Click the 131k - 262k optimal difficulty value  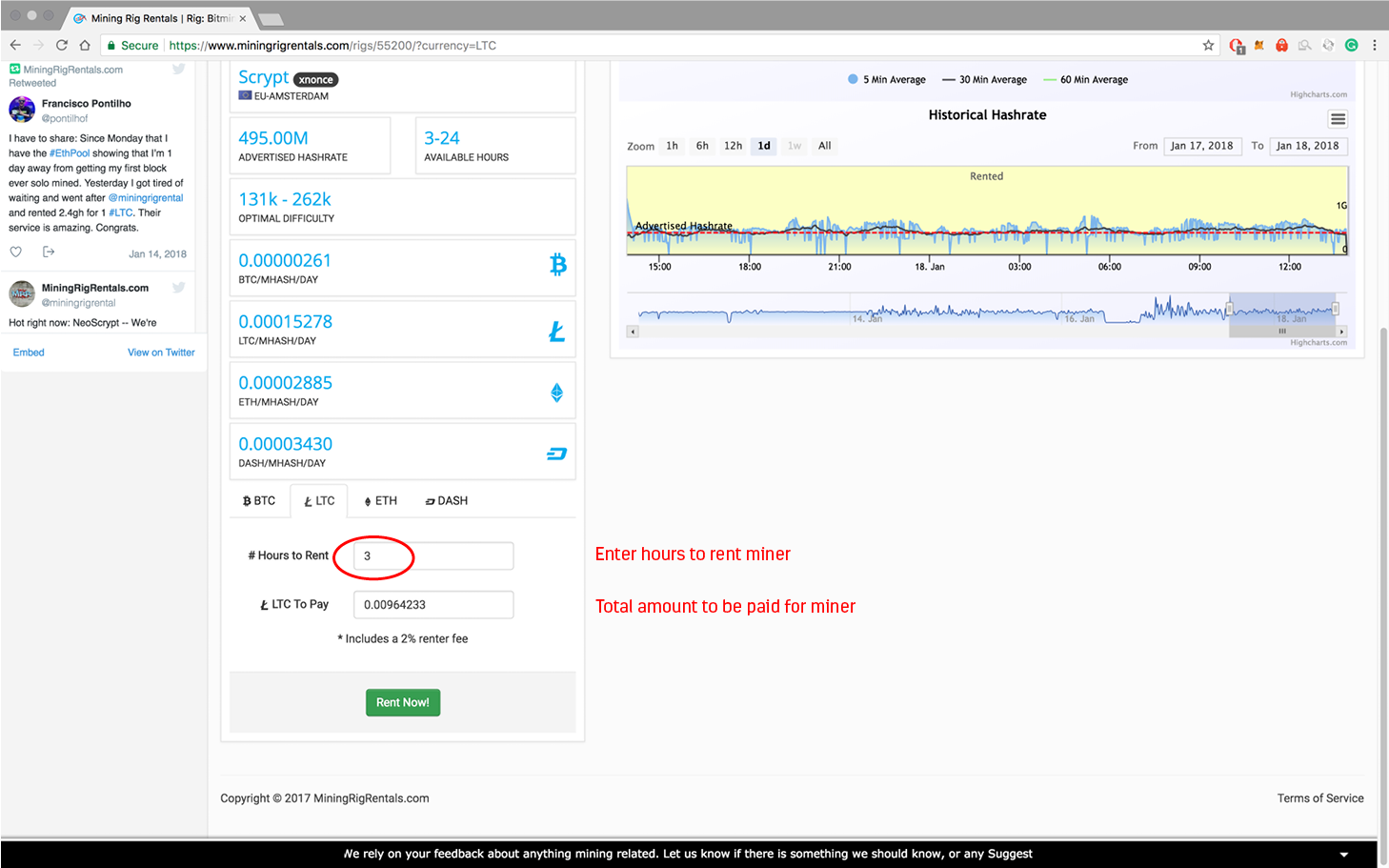click(x=285, y=199)
